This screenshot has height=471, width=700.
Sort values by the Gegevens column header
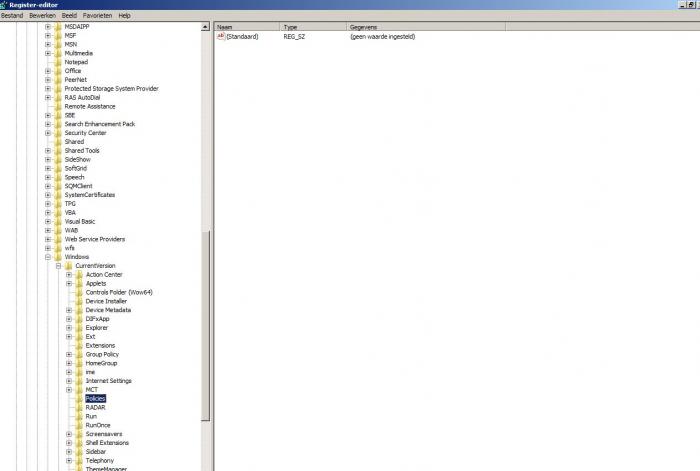pyautogui.click(x=426, y=27)
